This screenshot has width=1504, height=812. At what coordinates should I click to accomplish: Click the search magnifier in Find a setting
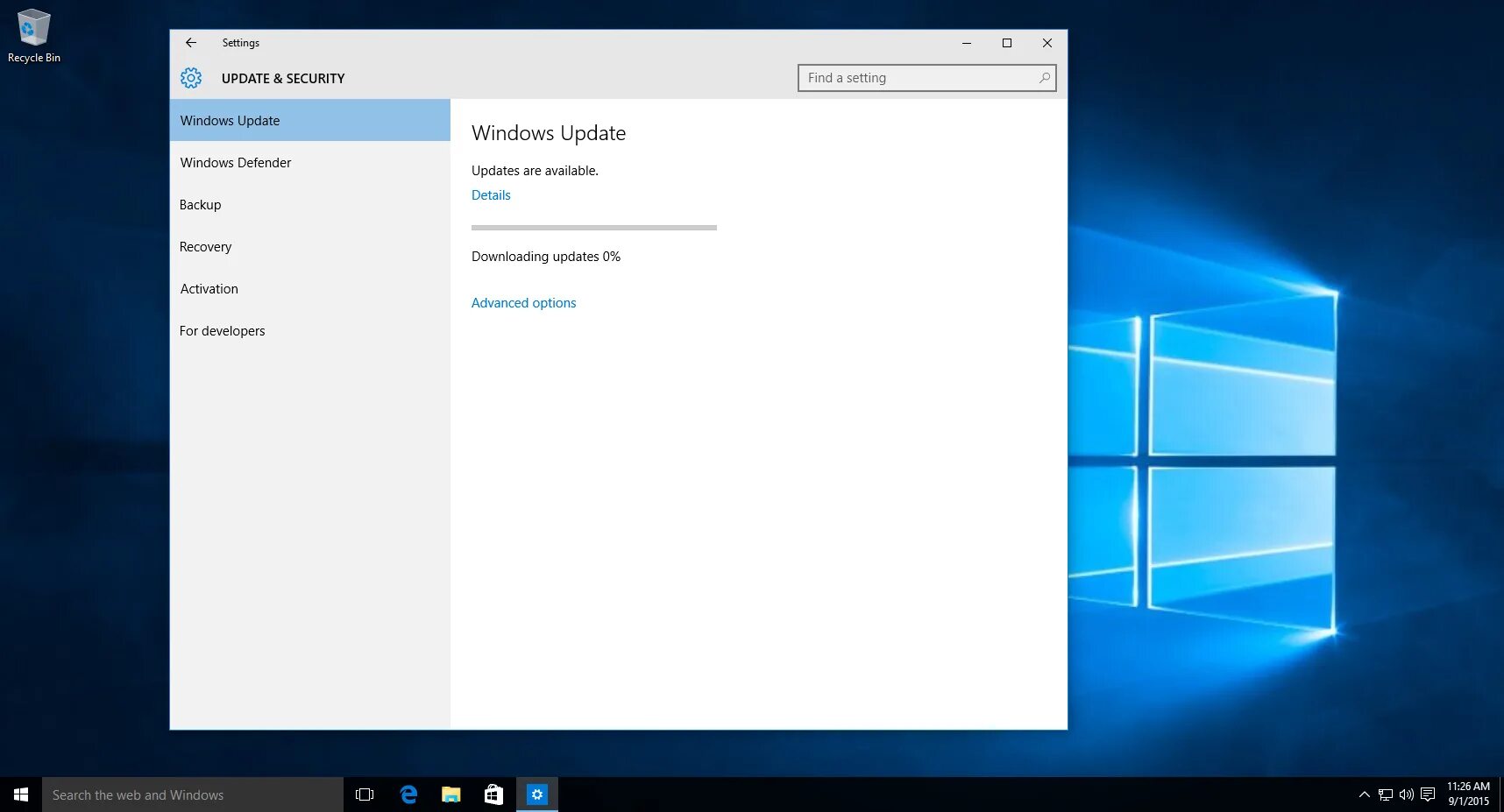(x=1044, y=78)
